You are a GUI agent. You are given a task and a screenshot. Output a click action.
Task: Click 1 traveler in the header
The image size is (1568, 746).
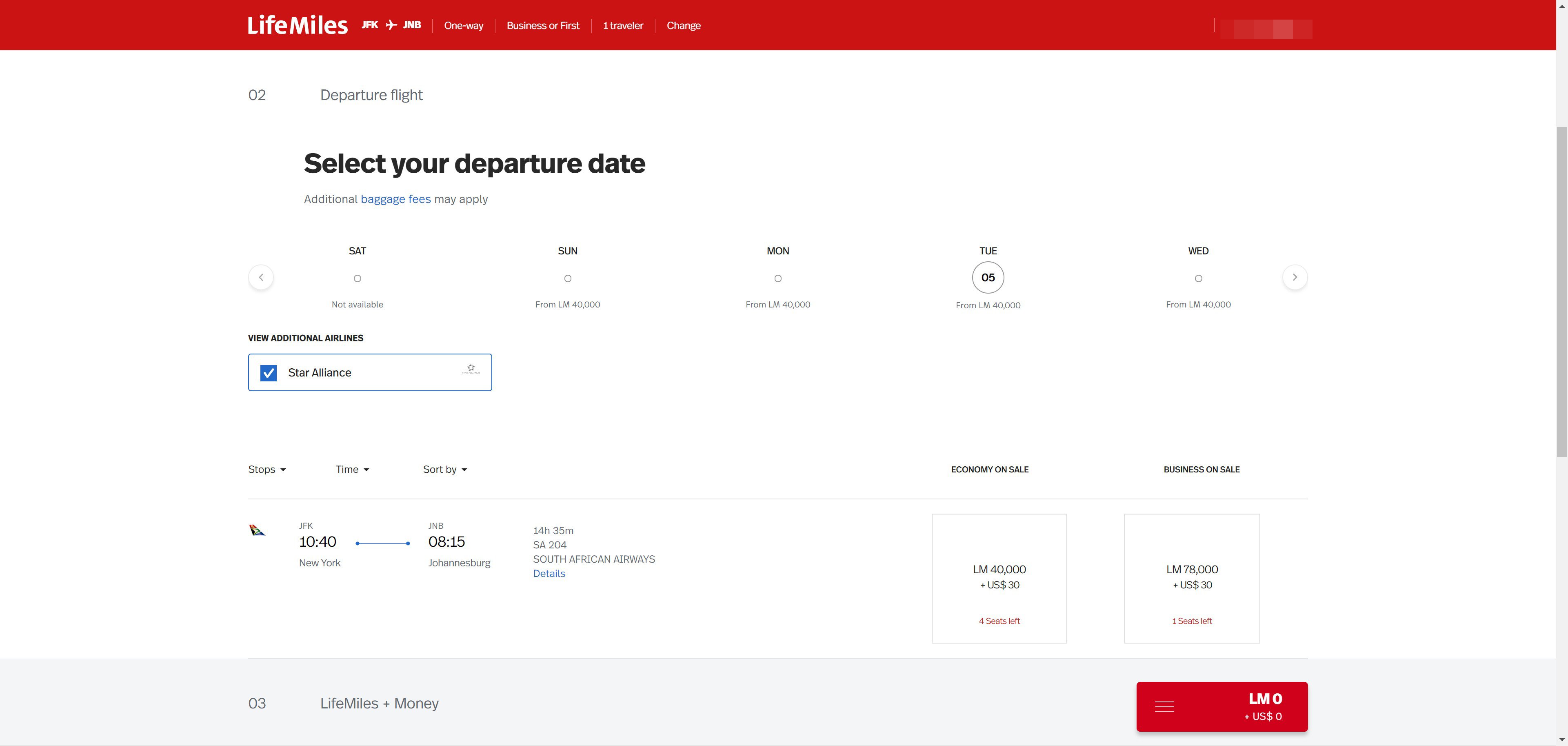point(623,26)
